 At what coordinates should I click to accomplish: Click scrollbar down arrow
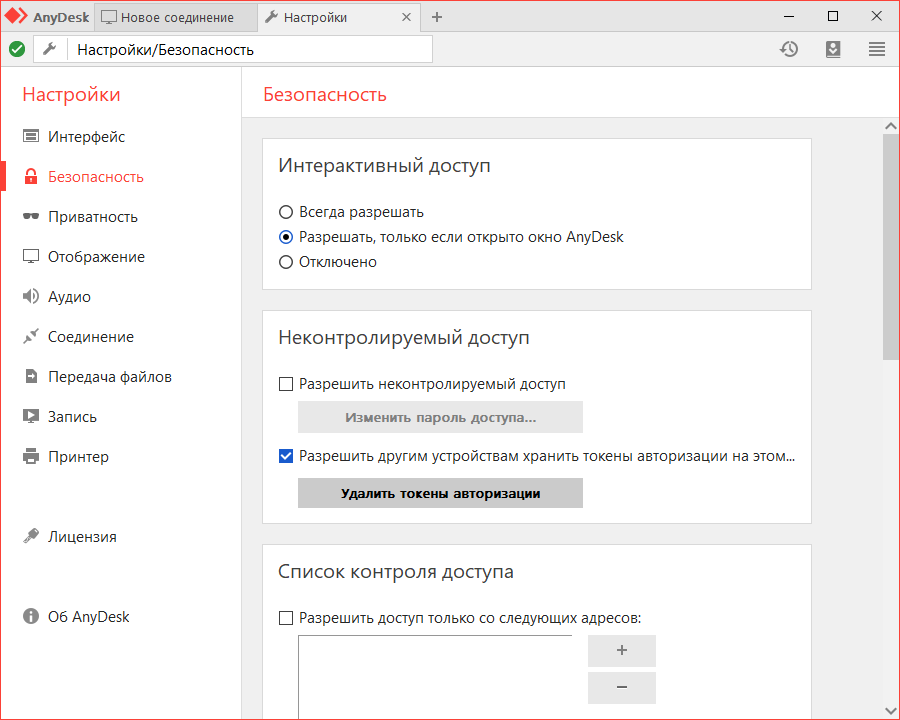891,712
